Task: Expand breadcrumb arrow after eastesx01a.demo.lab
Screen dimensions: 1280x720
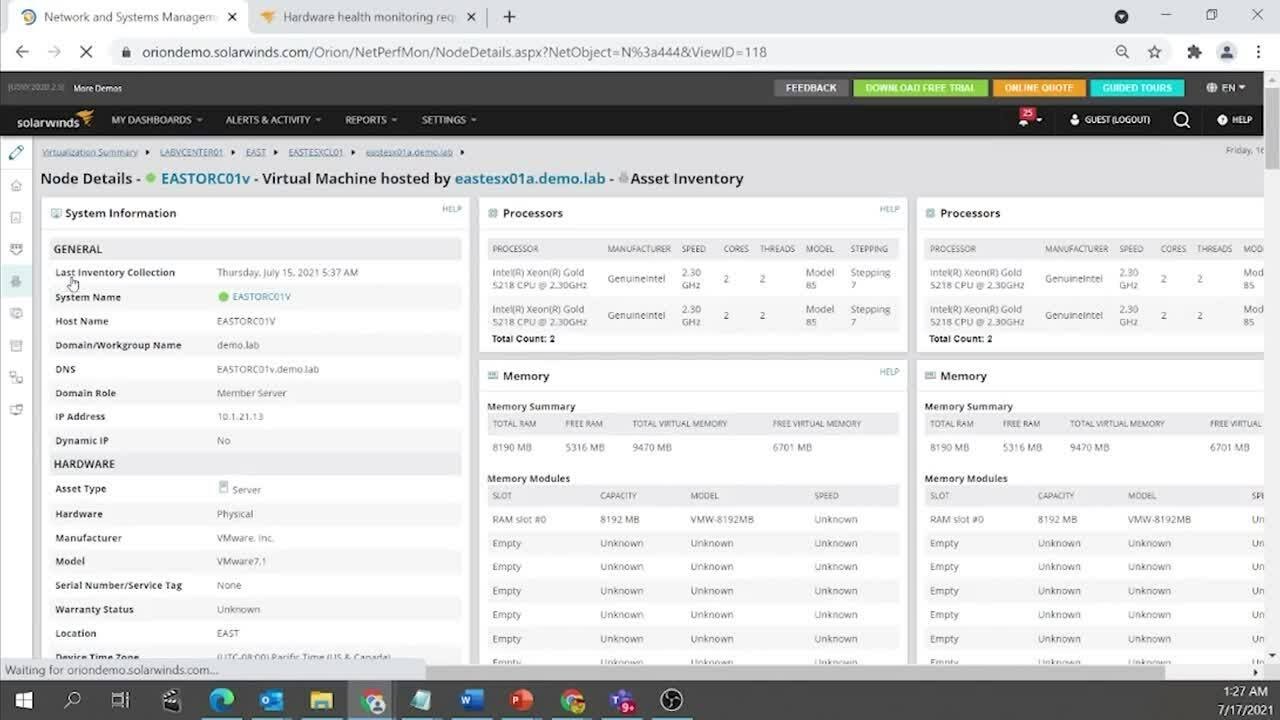Action: coord(462,153)
